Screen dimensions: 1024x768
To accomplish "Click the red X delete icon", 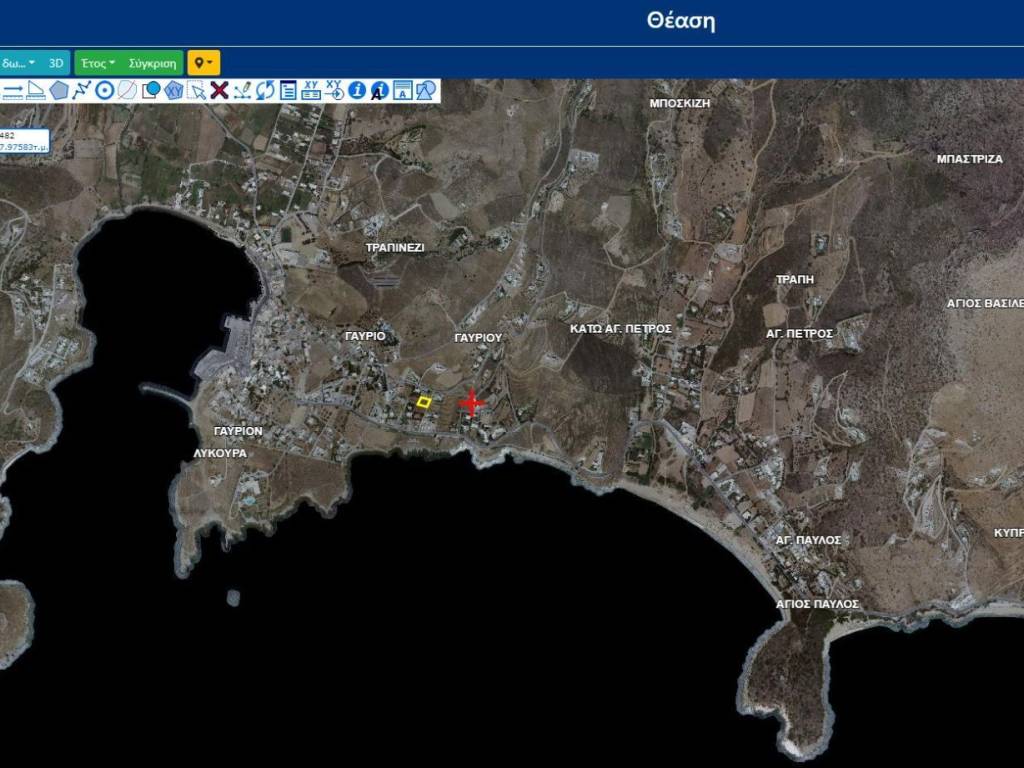I will [x=219, y=90].
